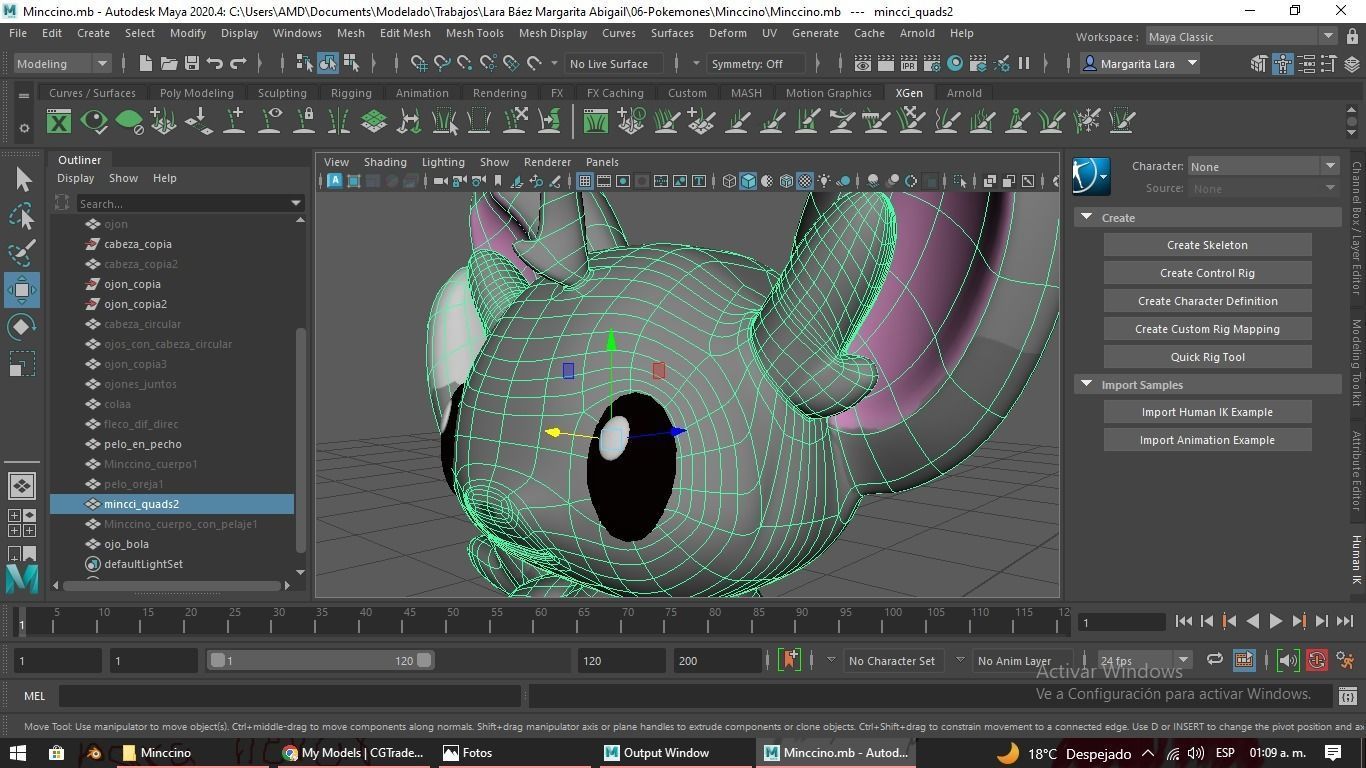The width and height of the screenshot is (1366, 768).
Task: Click the viewport camera select icon
Action: (x=440, y=181)
